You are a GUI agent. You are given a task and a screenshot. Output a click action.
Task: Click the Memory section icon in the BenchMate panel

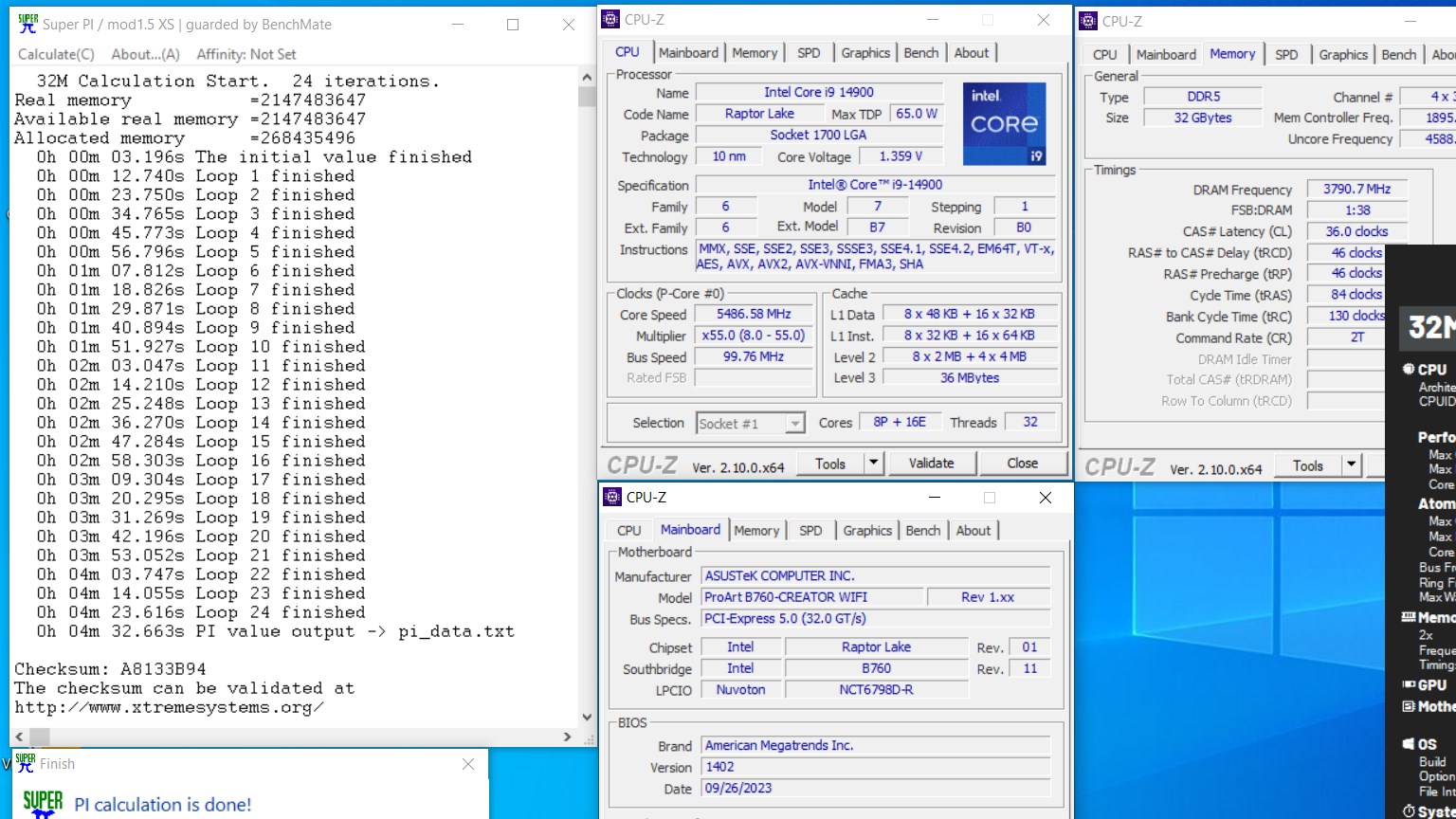1409,617
